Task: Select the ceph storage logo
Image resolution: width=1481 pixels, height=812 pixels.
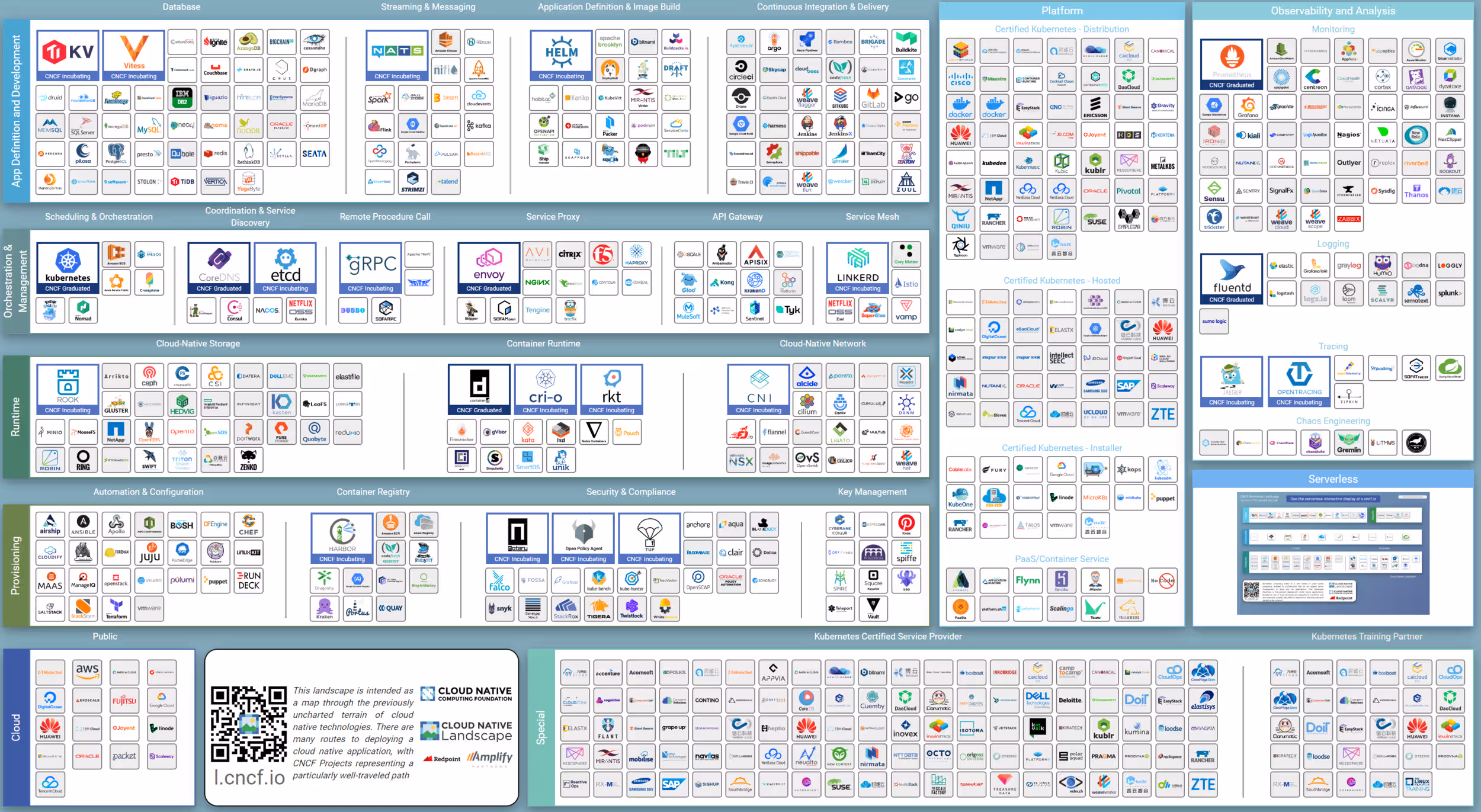Action: tap(149, 376)
